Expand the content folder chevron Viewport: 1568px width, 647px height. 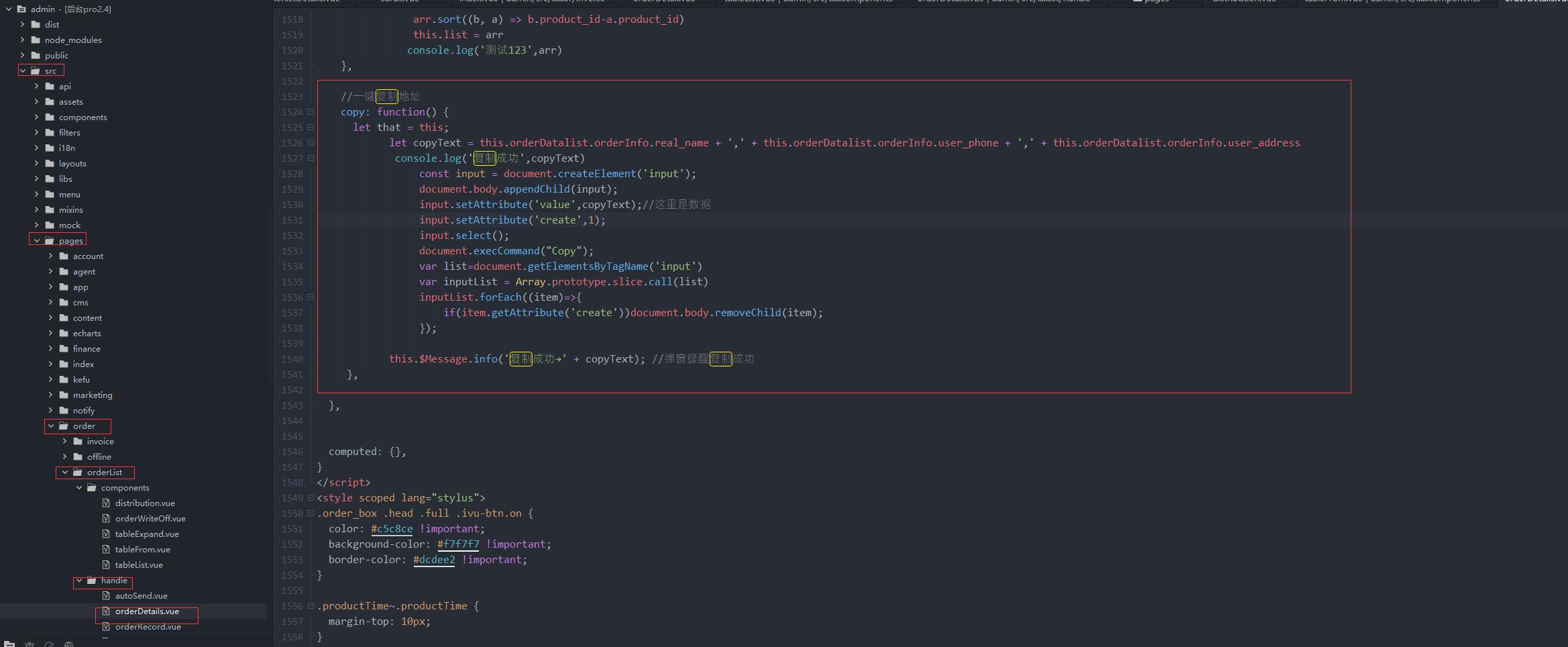point(51,317)
